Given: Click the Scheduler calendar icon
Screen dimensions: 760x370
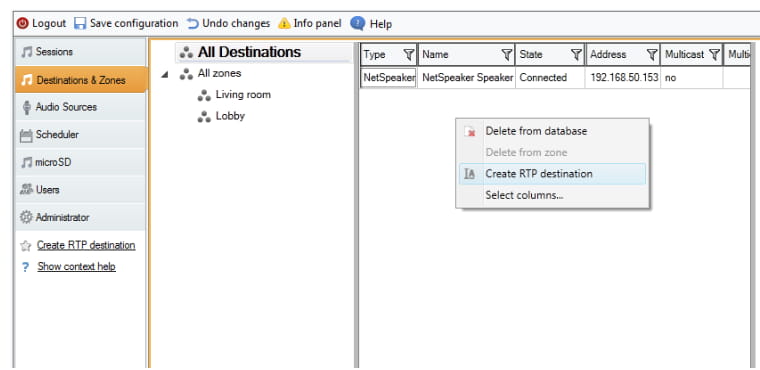Looking at the screenshot, I should point(26,135).
